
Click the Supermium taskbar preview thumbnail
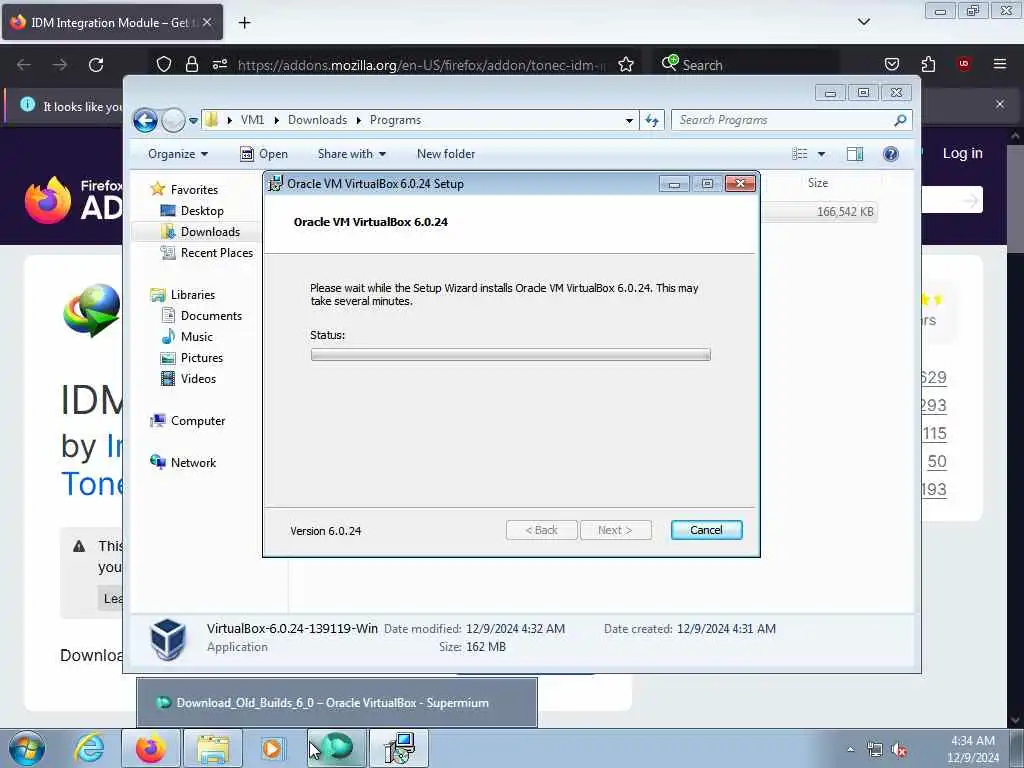pos(336,703)
